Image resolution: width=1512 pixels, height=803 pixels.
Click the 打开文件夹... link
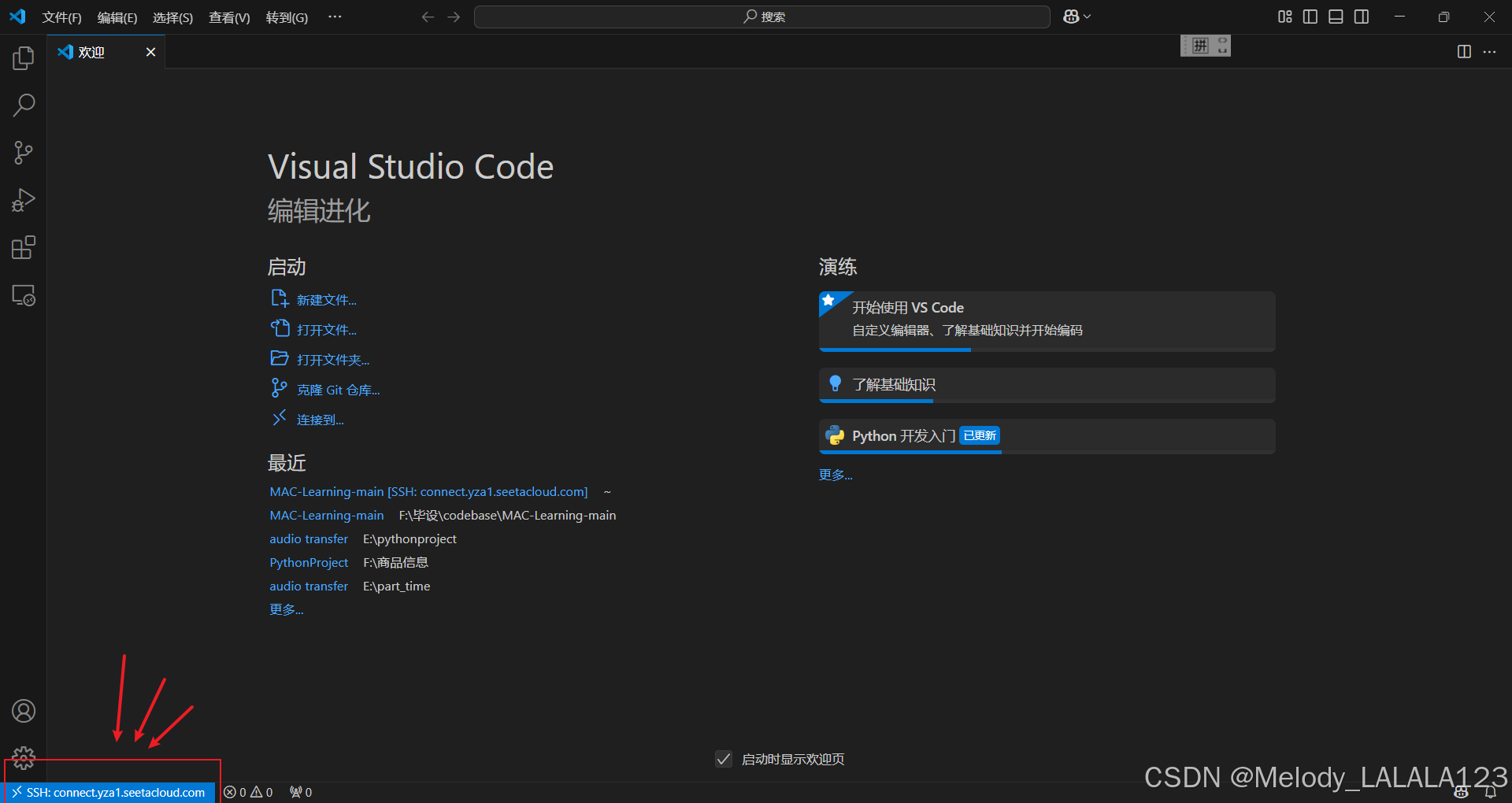[x=333, y=360]
